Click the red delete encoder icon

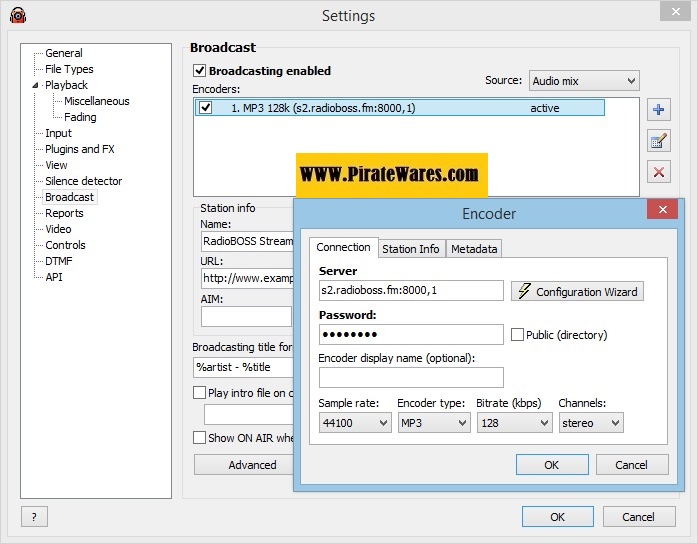(x=658, y=172)
